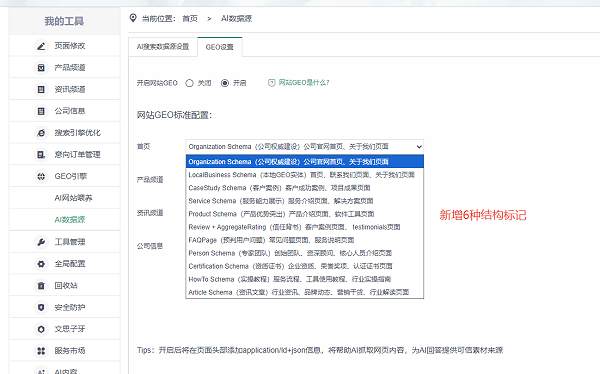Select the 开启 radio button

(225, 83)
